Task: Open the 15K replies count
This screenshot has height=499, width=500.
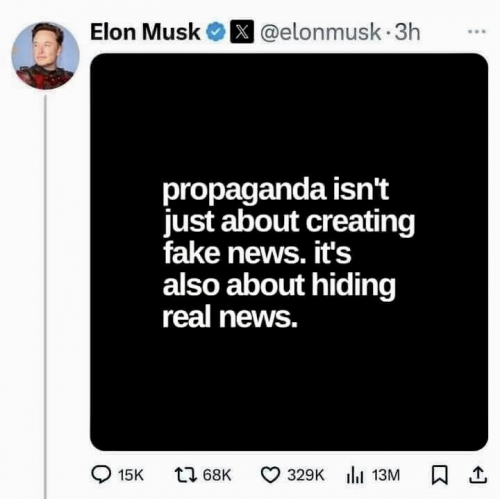Action: point(131,475)
